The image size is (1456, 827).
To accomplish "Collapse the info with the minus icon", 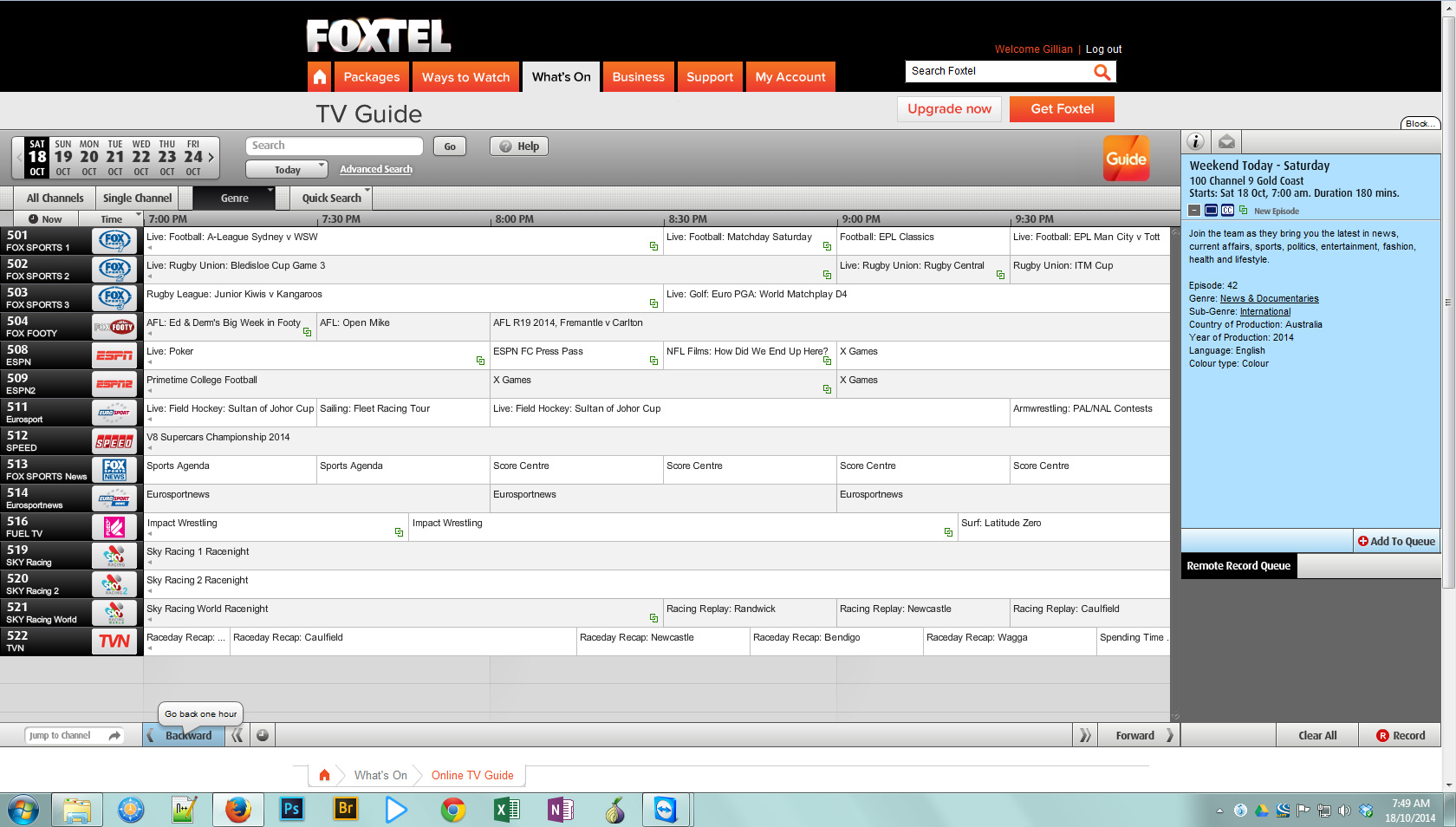I will [1194, 211].
